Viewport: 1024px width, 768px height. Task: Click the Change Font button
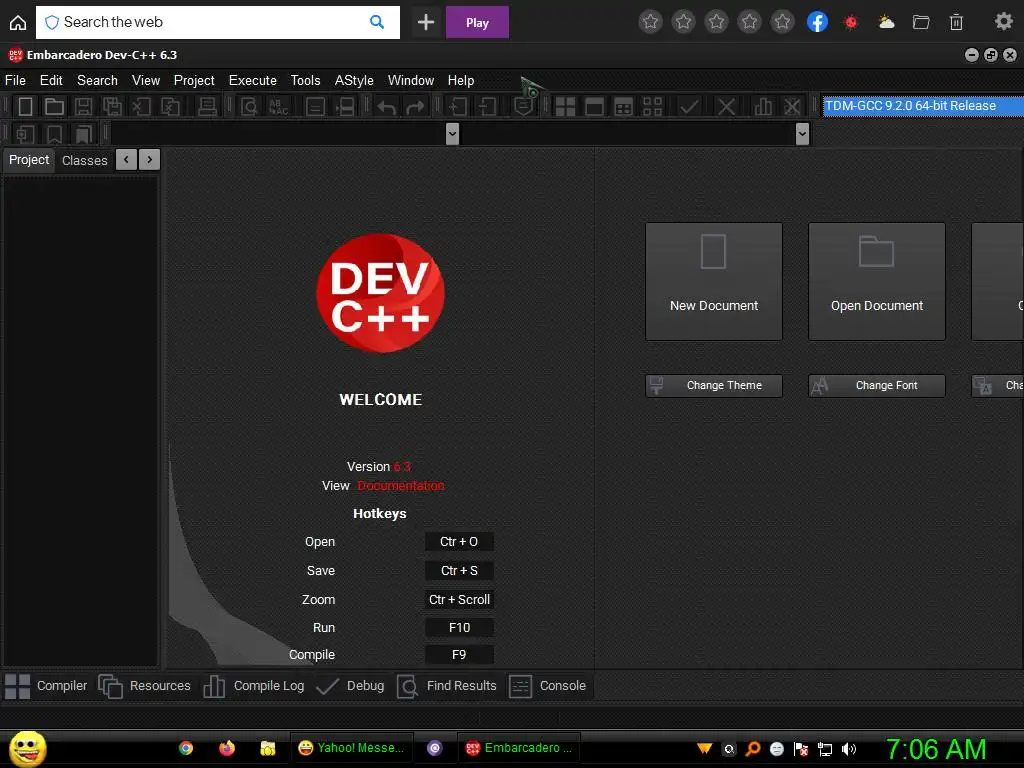point(876,385)
